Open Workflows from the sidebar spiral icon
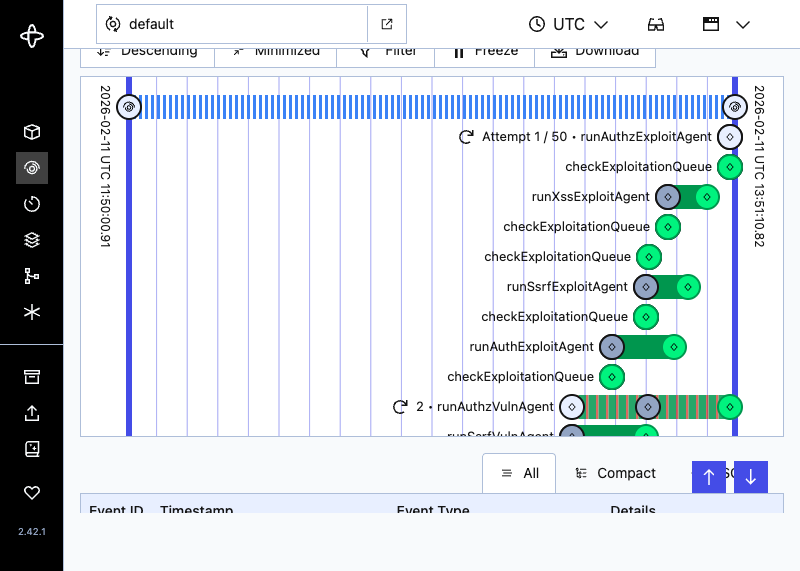 point(32,168)
